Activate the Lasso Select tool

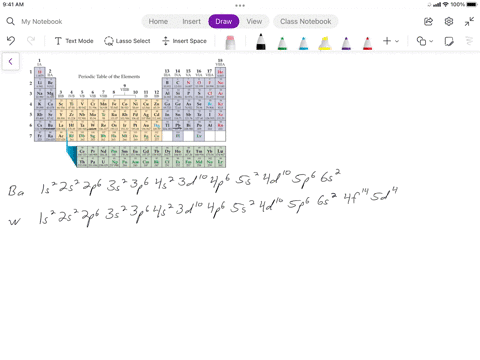click(x=127, y=41)
